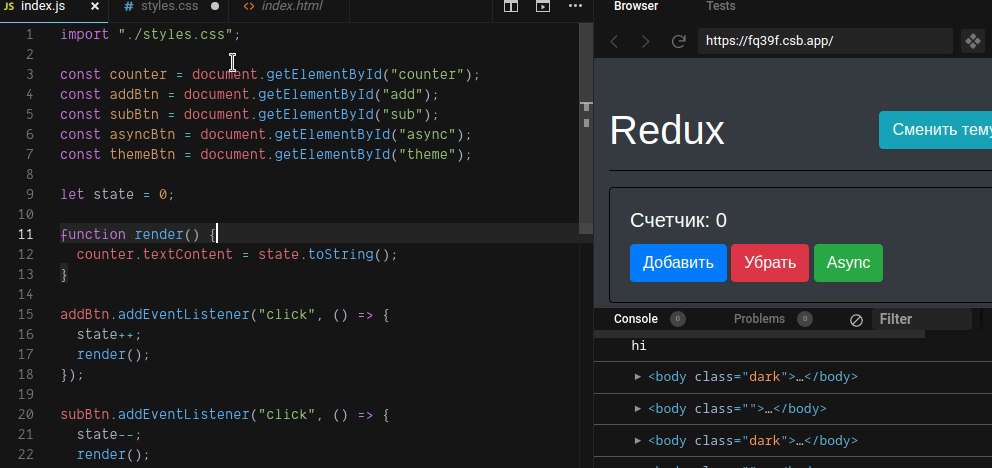Viewport: 992px width, 468px height.
Task: Click the const asyncBtn declaration line
Action: [266, 134]
